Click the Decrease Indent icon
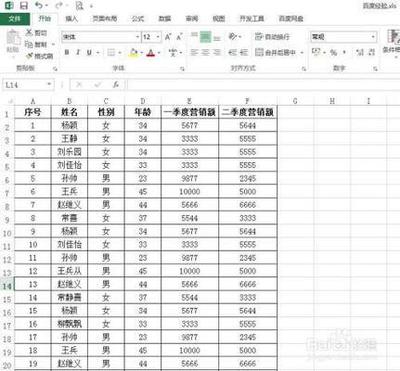The image size is (400, 371). click(233, 52)
